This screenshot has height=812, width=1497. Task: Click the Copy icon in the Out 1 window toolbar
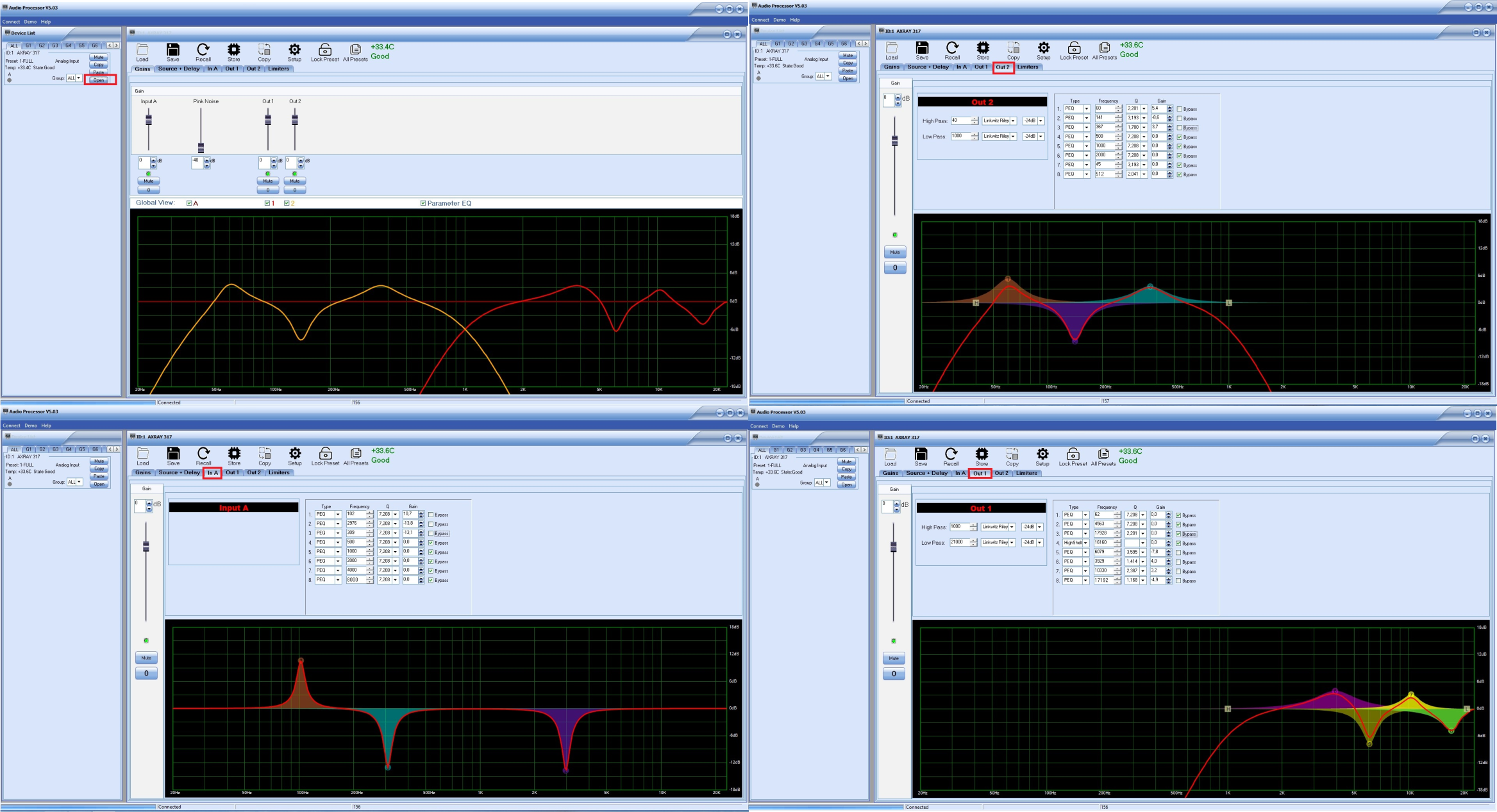(x=1012, y=454)
